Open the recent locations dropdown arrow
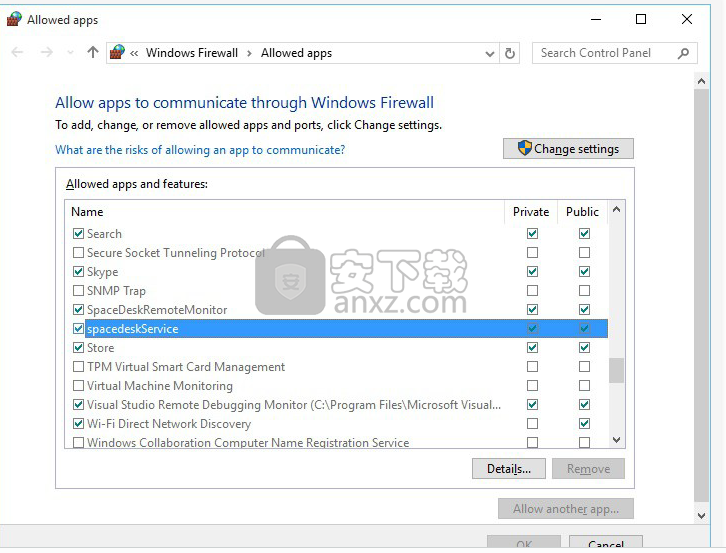 tap(70, 53)
